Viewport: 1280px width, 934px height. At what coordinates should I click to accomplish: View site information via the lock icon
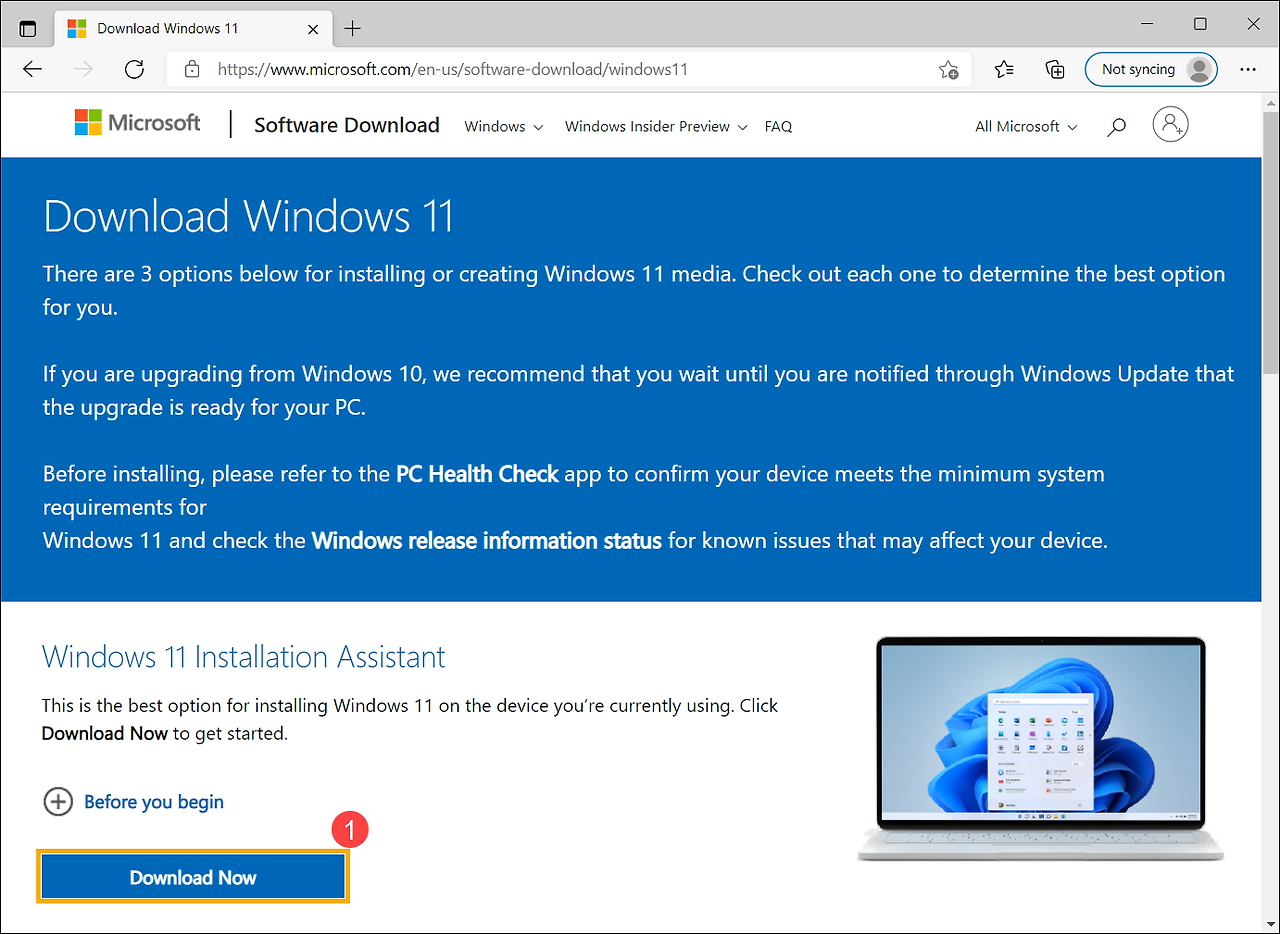click(192, 70)
